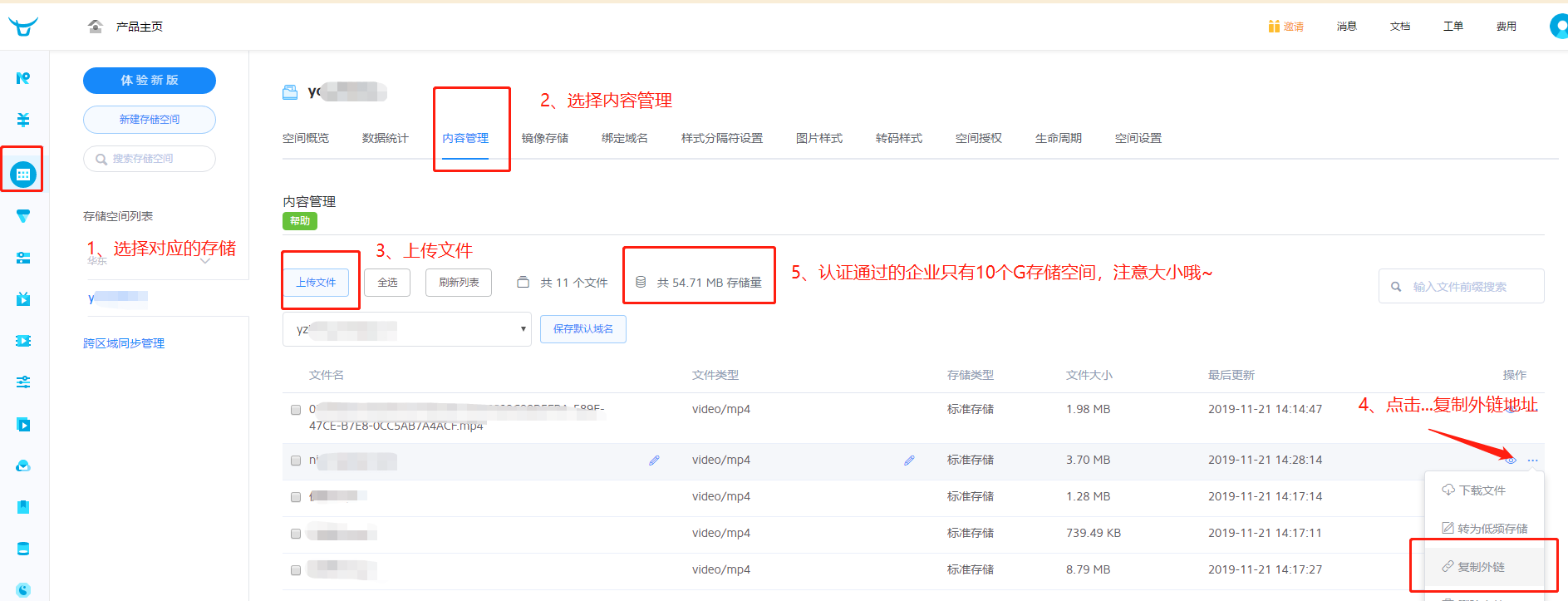Open the ¥ billing icon in sidebar
The height and width of the screenshot is (601, 1568).
23,120
